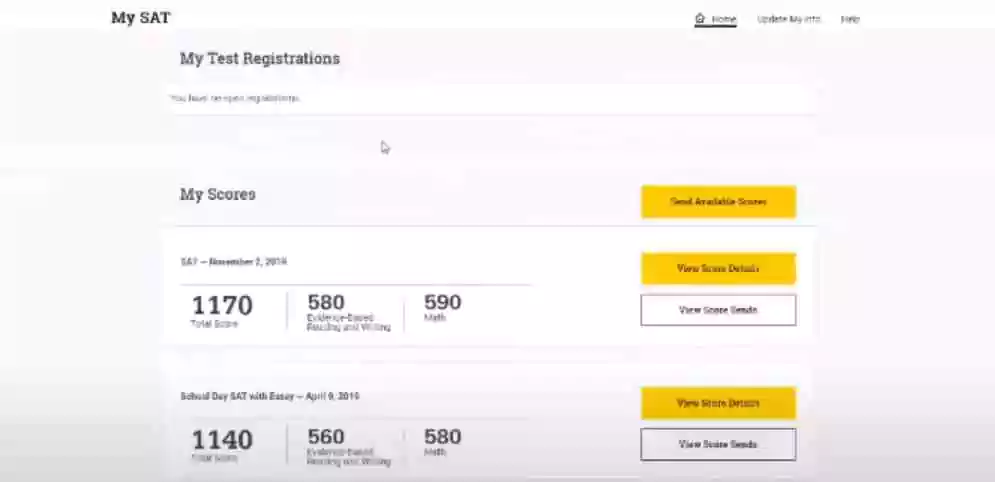
Task: Click the 580 Evidence-Based Reading and Writing score
Action: [x=326, y=302]
